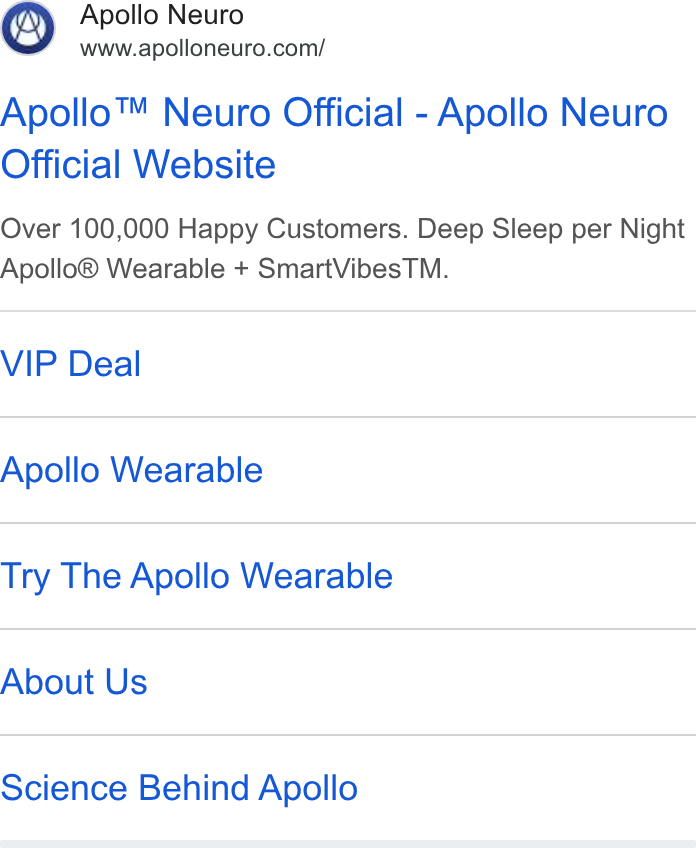Screen dimensions: 696x848
Task: Click the Apollo® Wearable + SmartVibesTM description line
Action: [x=224, y=268]
